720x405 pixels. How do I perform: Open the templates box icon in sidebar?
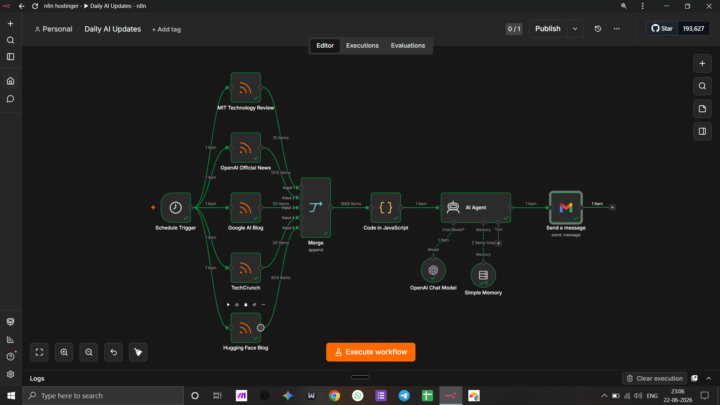pos(11,322)
